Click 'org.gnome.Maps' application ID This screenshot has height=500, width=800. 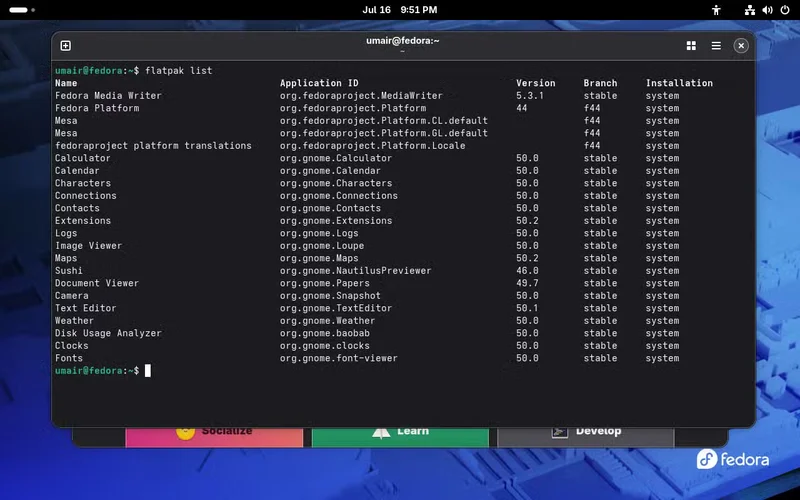click(319, 258)
